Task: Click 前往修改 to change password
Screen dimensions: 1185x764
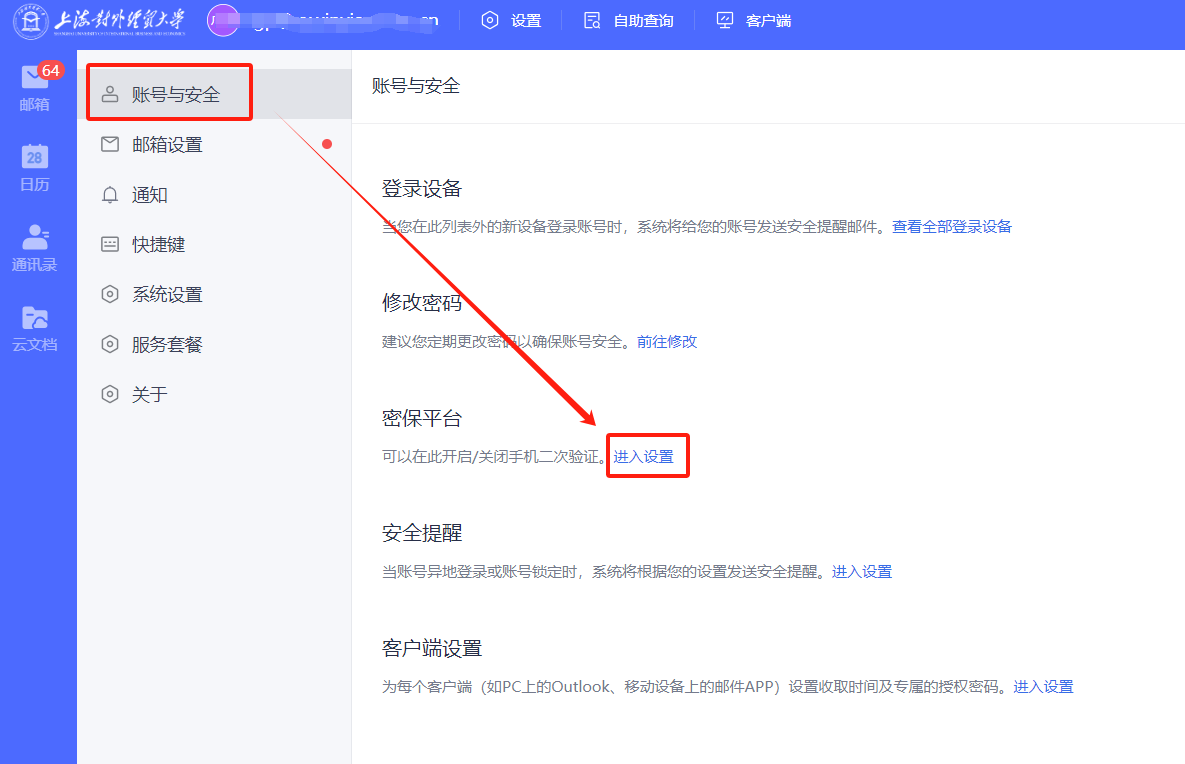Action: 667,342
